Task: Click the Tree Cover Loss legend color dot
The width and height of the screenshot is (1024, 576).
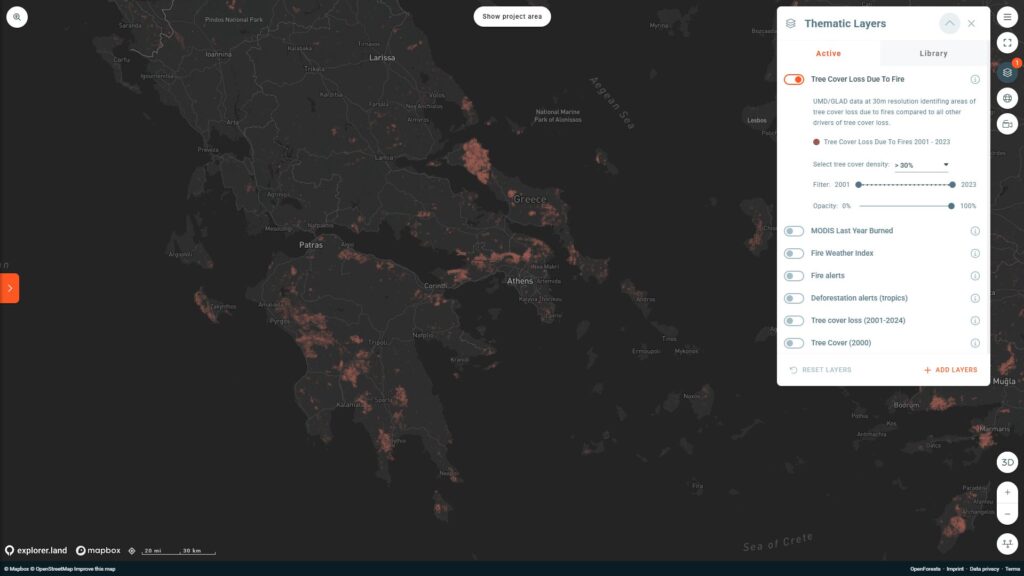Action: tap(816, 142)
